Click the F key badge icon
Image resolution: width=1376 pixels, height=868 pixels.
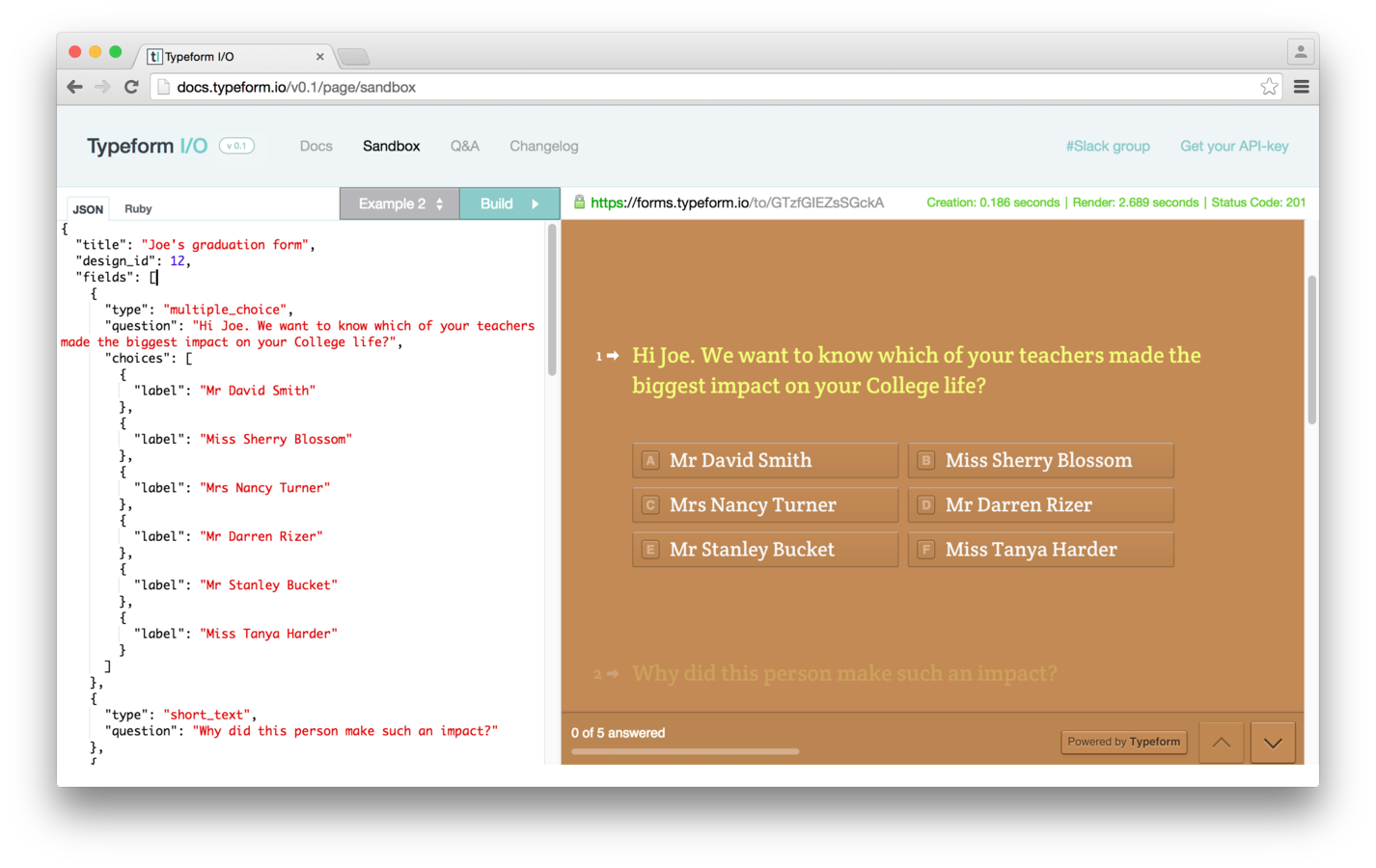926,550
